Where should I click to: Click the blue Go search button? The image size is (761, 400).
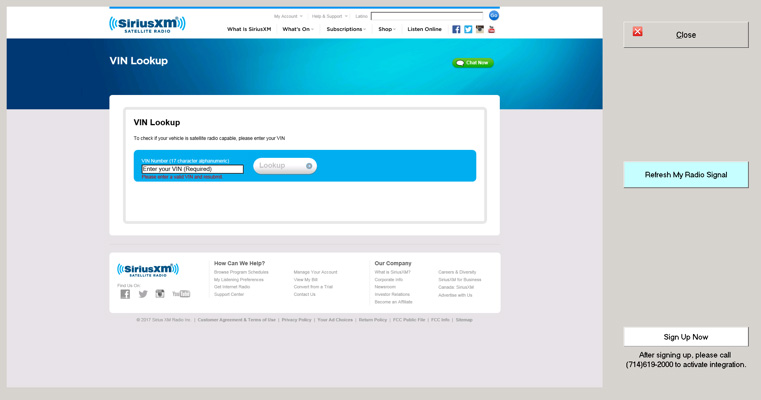pos(494,16)
